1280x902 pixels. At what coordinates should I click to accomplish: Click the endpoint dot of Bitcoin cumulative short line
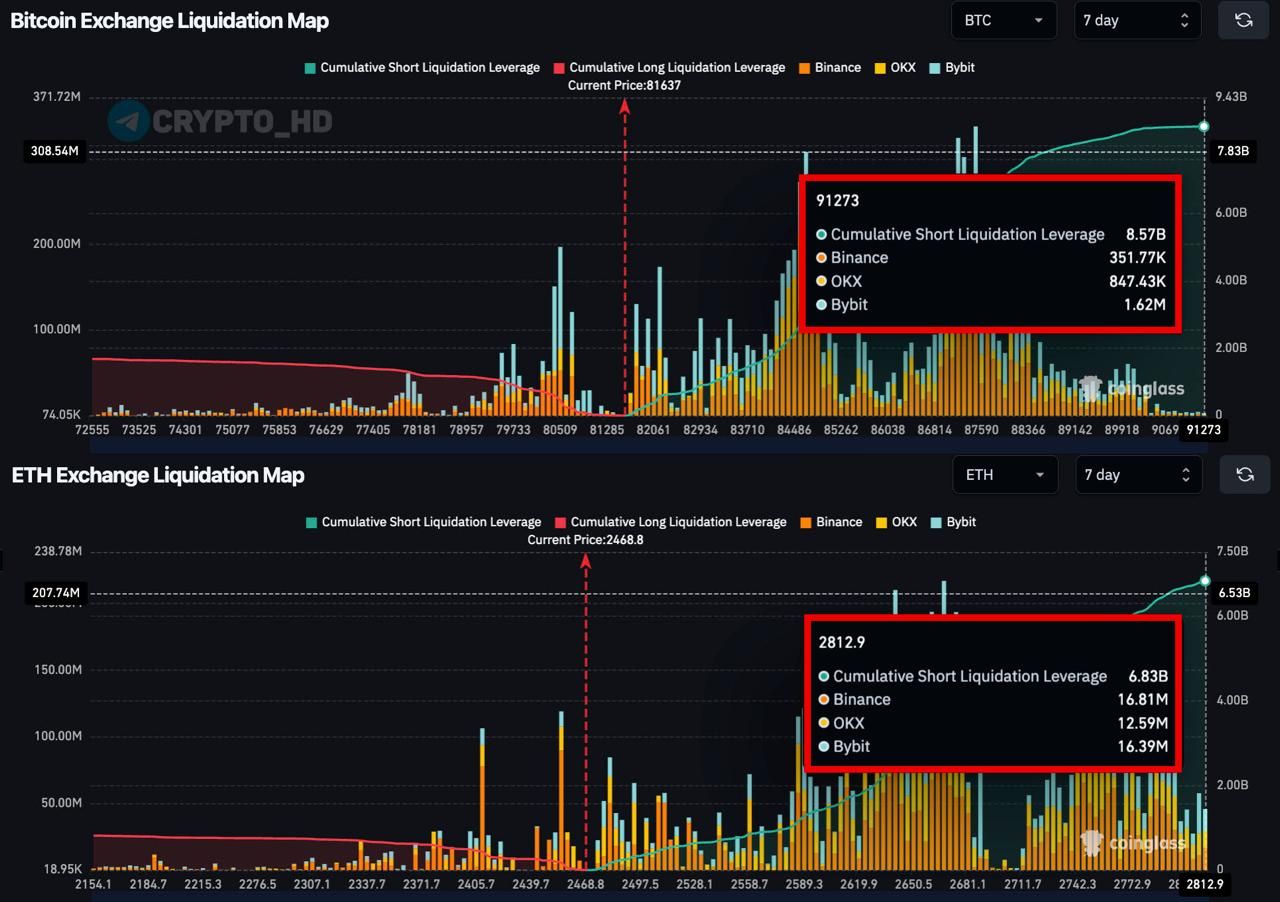pos(1204,126)
